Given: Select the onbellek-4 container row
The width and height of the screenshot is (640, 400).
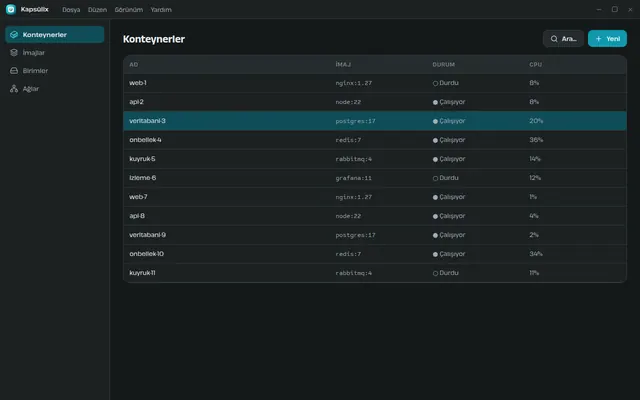Looking at the screenshot, I should coord(375,140).
